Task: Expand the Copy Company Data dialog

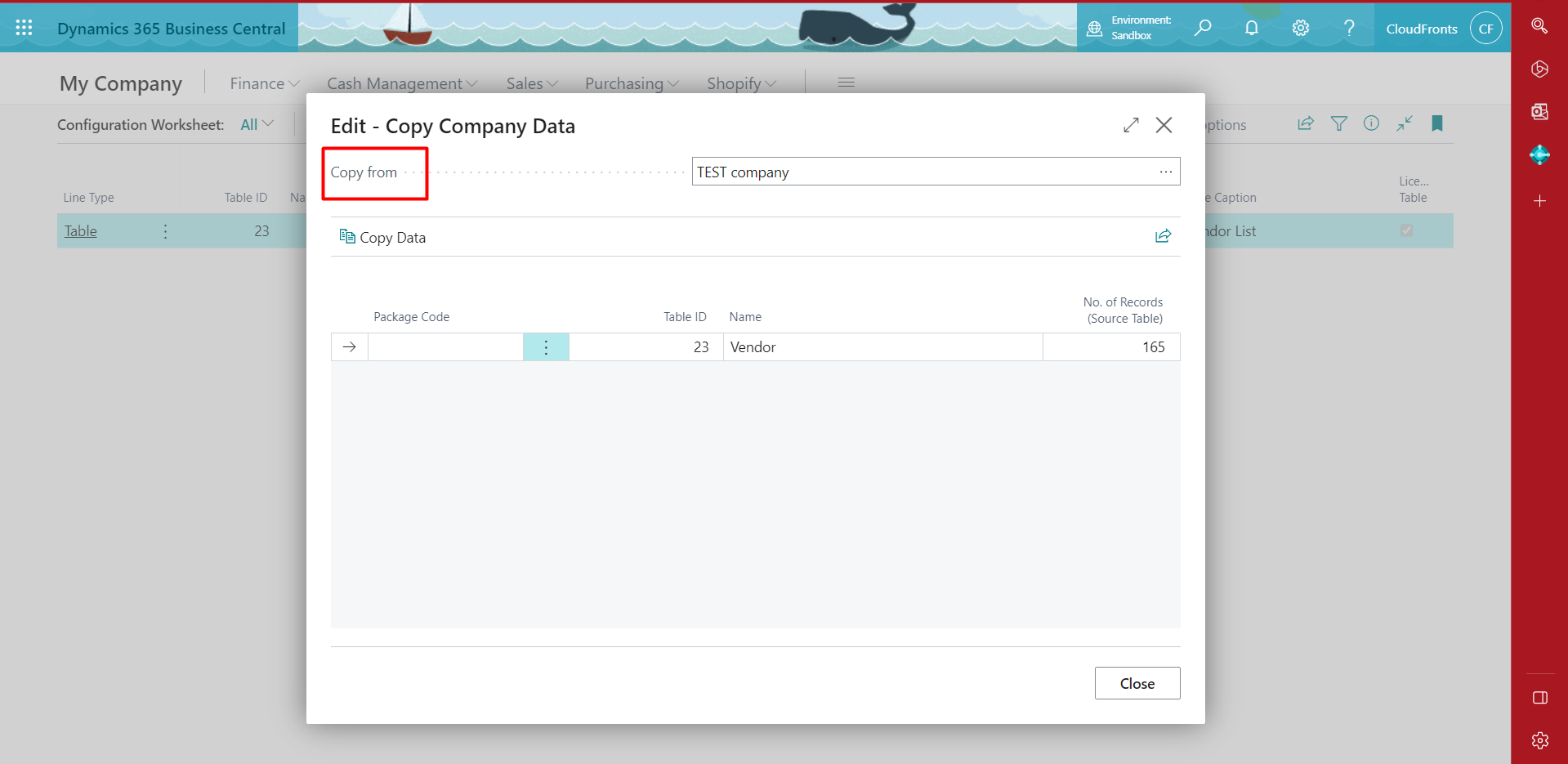Action: click(x=1131, y=125)
